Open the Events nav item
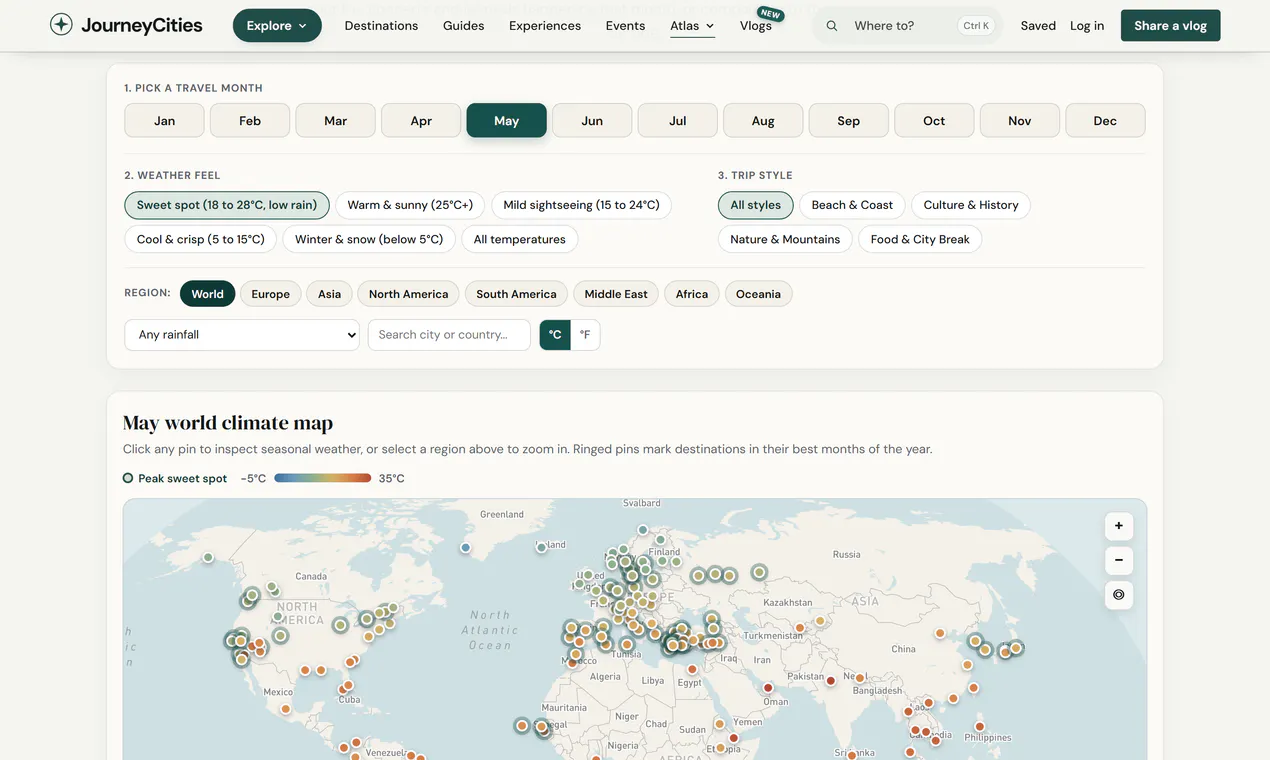This screenshot has height=760, width=1270. 625,26
